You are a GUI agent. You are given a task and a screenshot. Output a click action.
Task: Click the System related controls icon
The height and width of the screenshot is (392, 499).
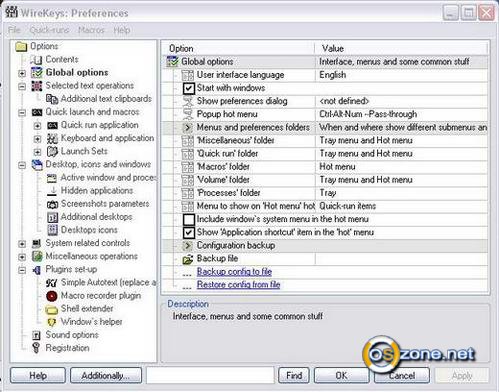(x=37, y=243)
